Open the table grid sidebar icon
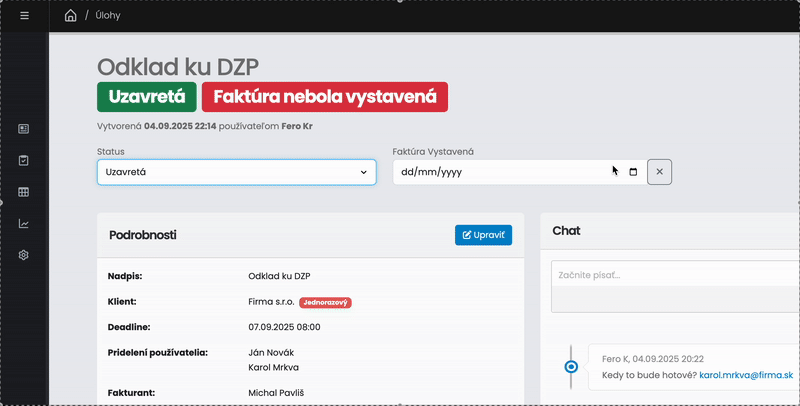The width and height of the screenshot is (800, 406). pyautogui.click(x=24, y=192)
